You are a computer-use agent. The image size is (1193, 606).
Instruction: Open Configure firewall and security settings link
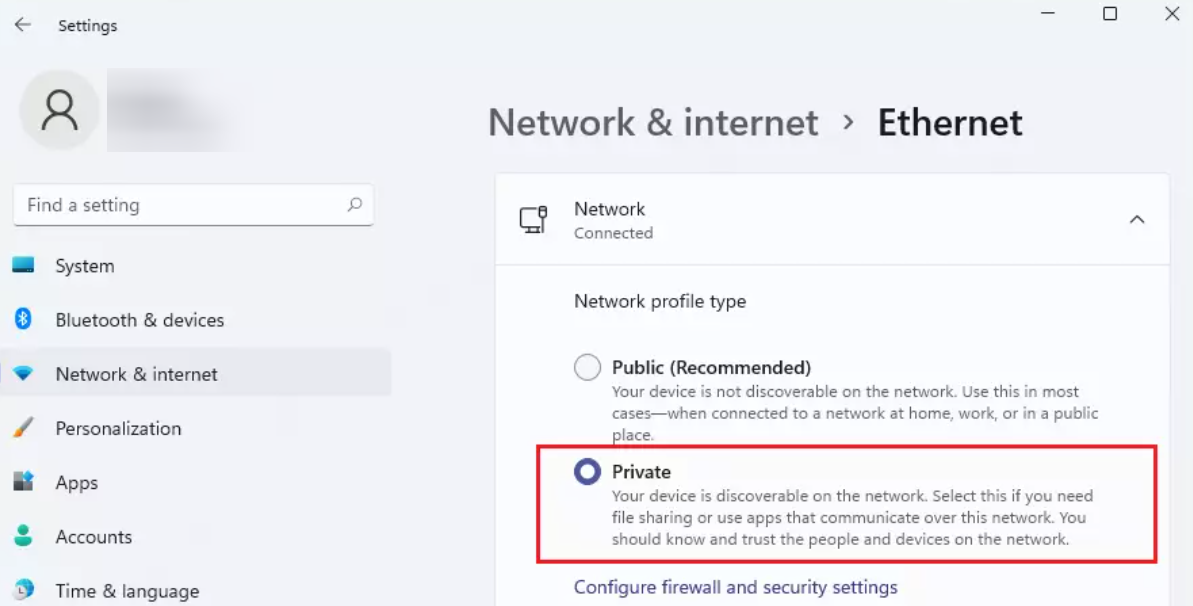pos(735,587)
